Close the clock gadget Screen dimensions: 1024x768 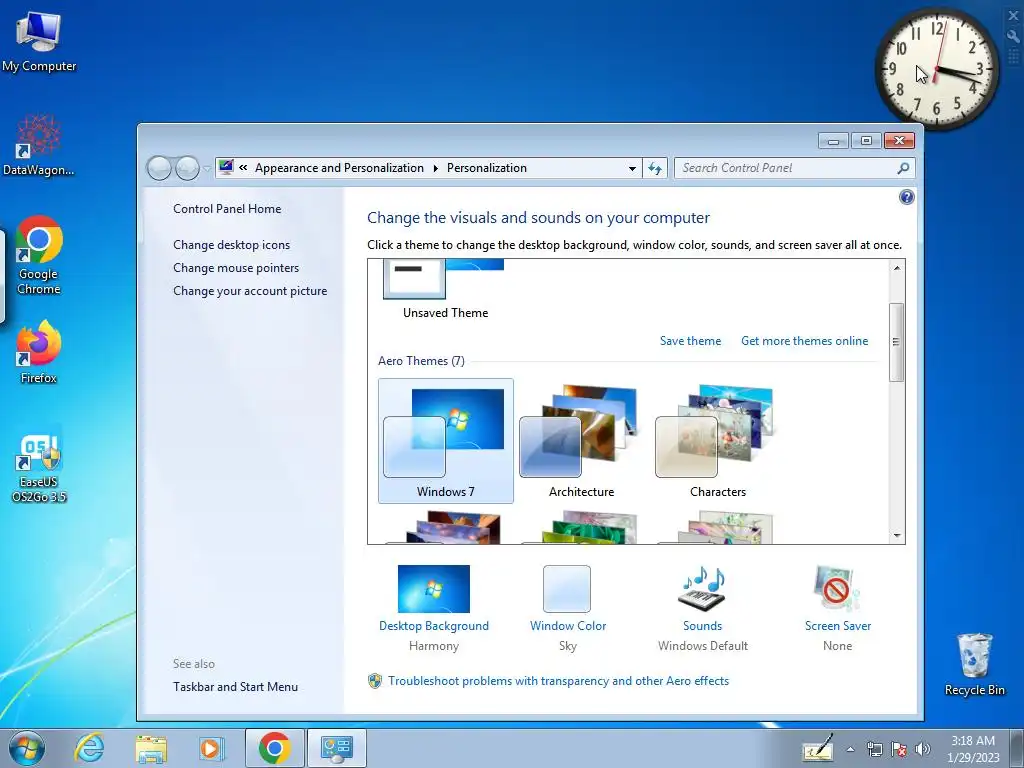click(1014, 16)
